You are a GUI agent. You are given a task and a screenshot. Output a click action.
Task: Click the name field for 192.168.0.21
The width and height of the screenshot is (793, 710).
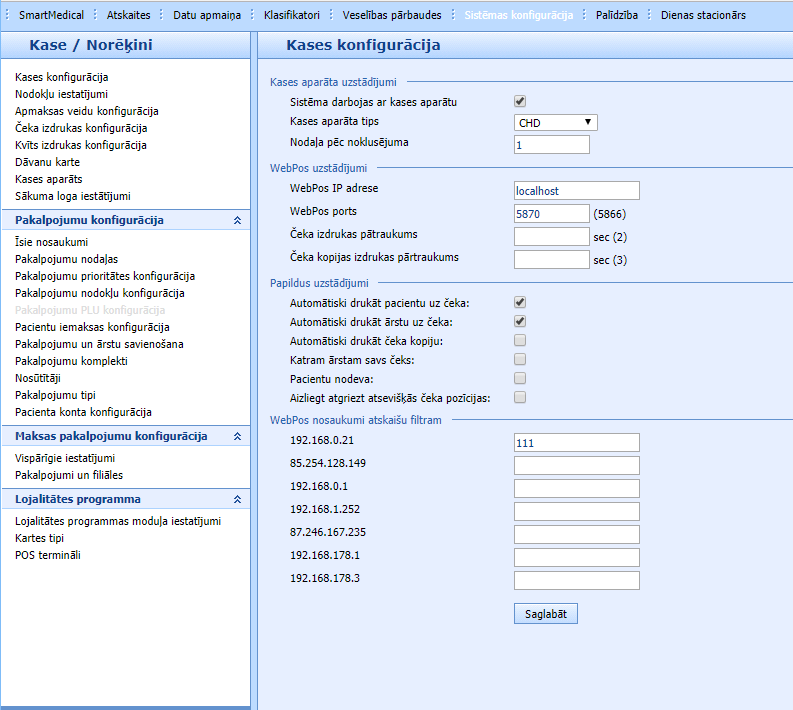tap(576, 442)
